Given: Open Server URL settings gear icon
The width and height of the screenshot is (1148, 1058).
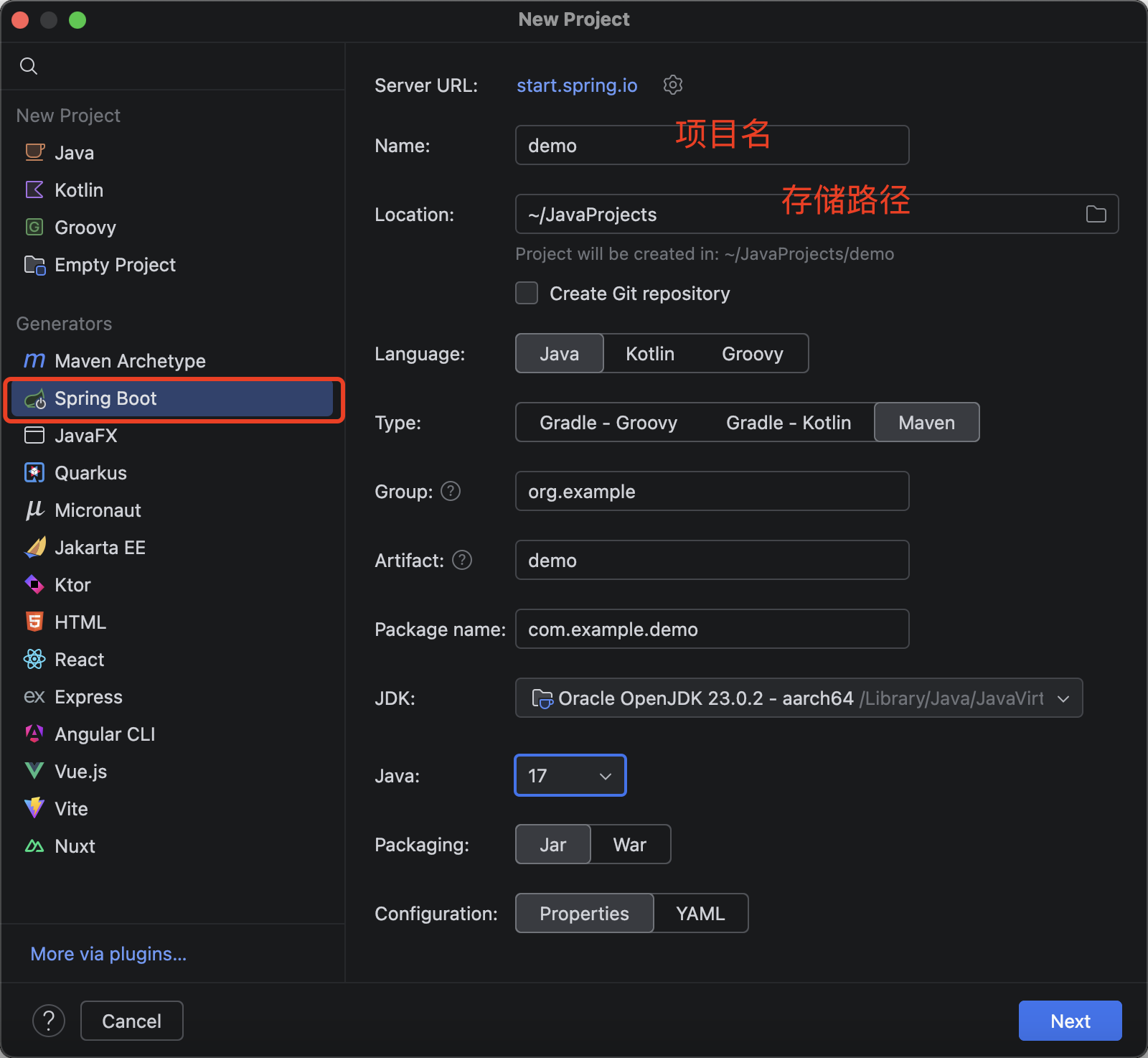Looking at the screenshot, I should tap(672, 85).
